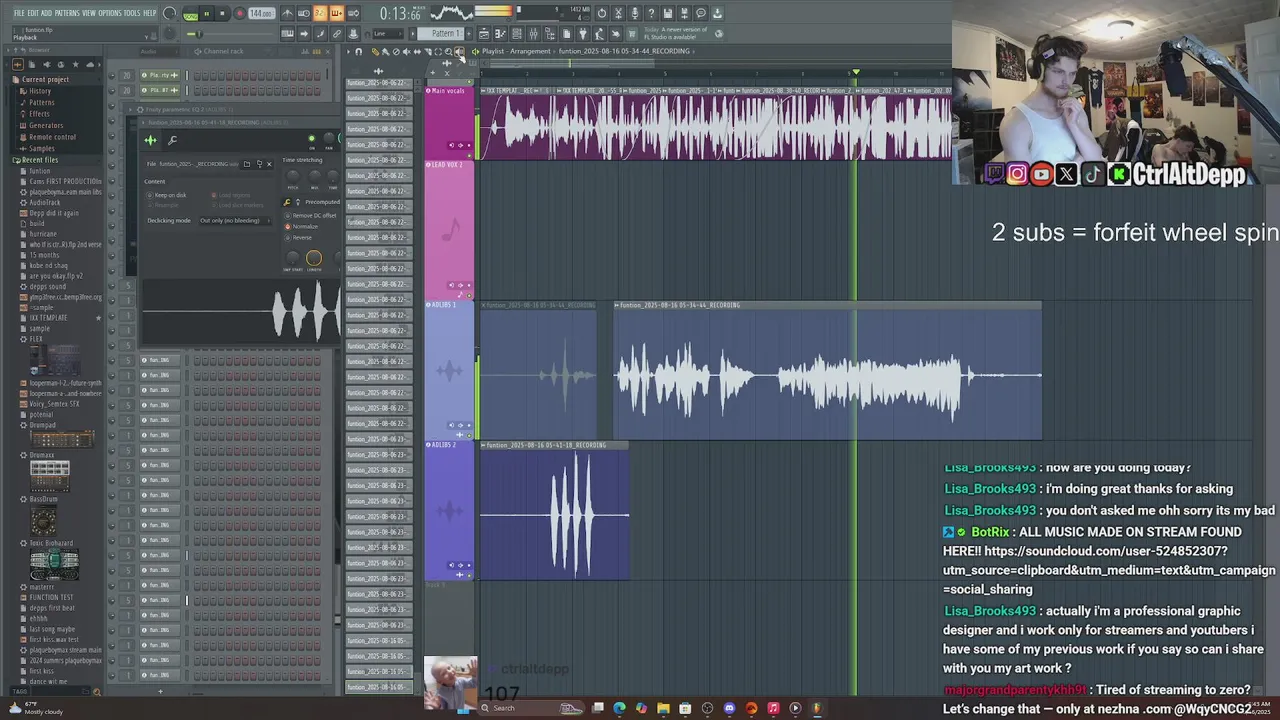Open History in browser tree
This screenshot has height=720, width=1280.
click(x=40, y=91)
